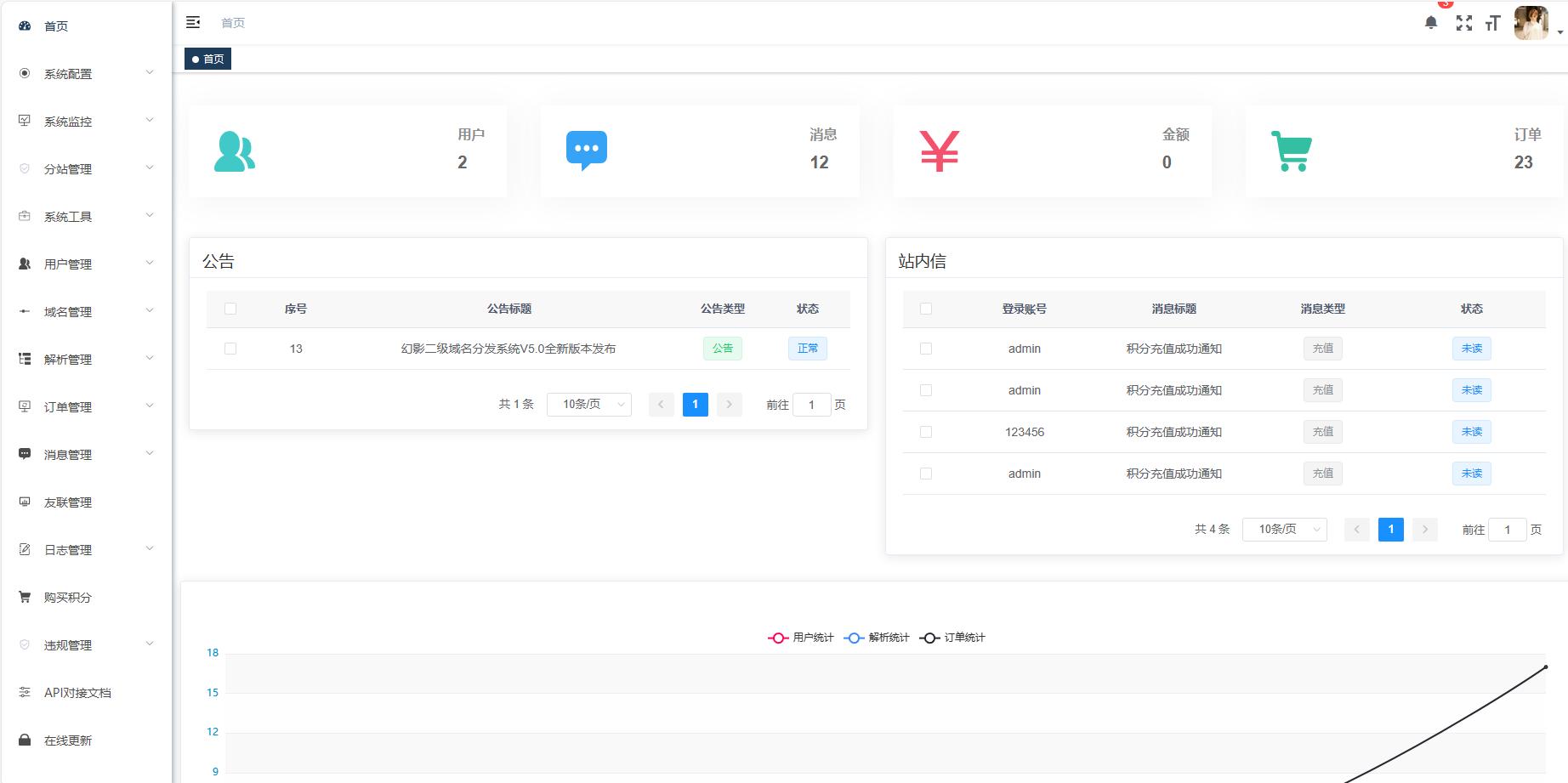Select all rows in announcement table header
The width and height of the screenshot is (1568, 783).
(230, 309)
